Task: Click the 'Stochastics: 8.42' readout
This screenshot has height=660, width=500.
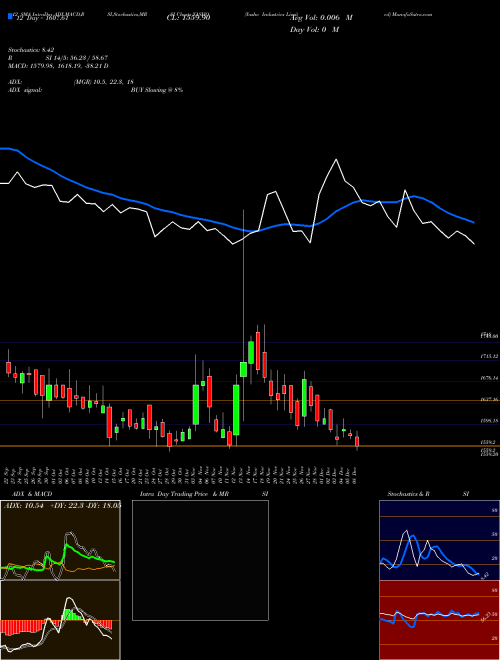Action: coord(31,50)
